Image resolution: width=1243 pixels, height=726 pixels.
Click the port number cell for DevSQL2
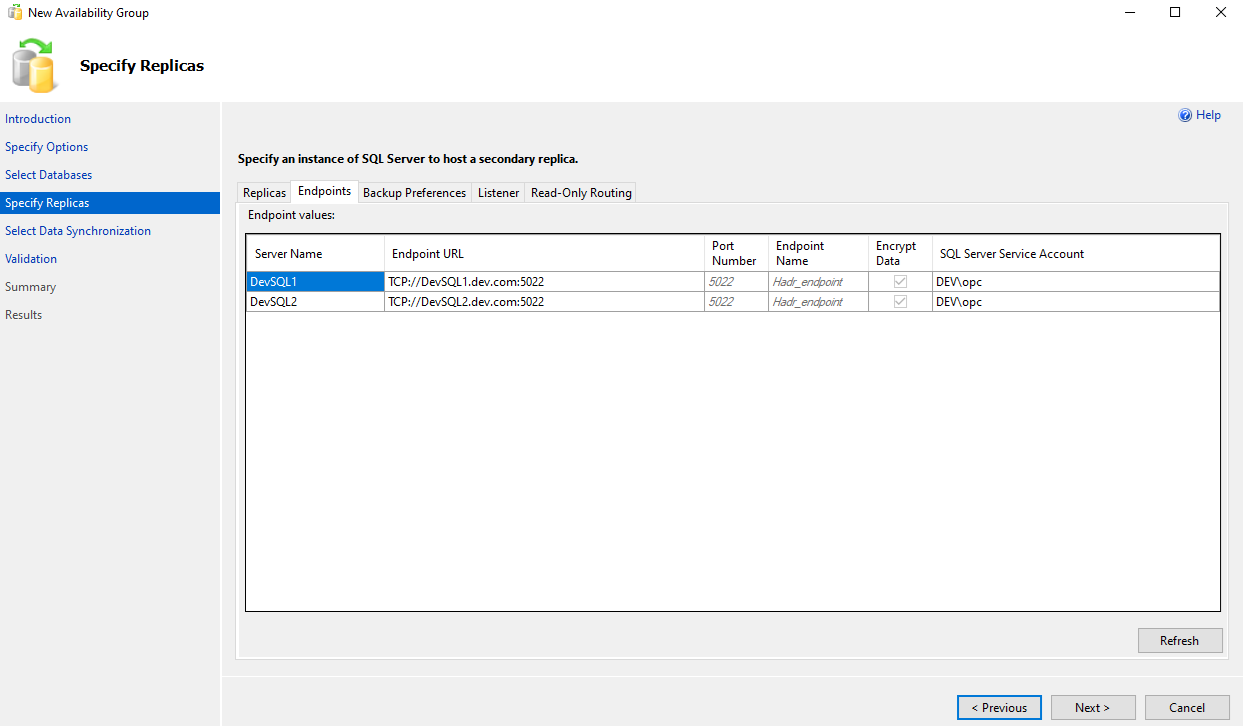pos(737,302)
